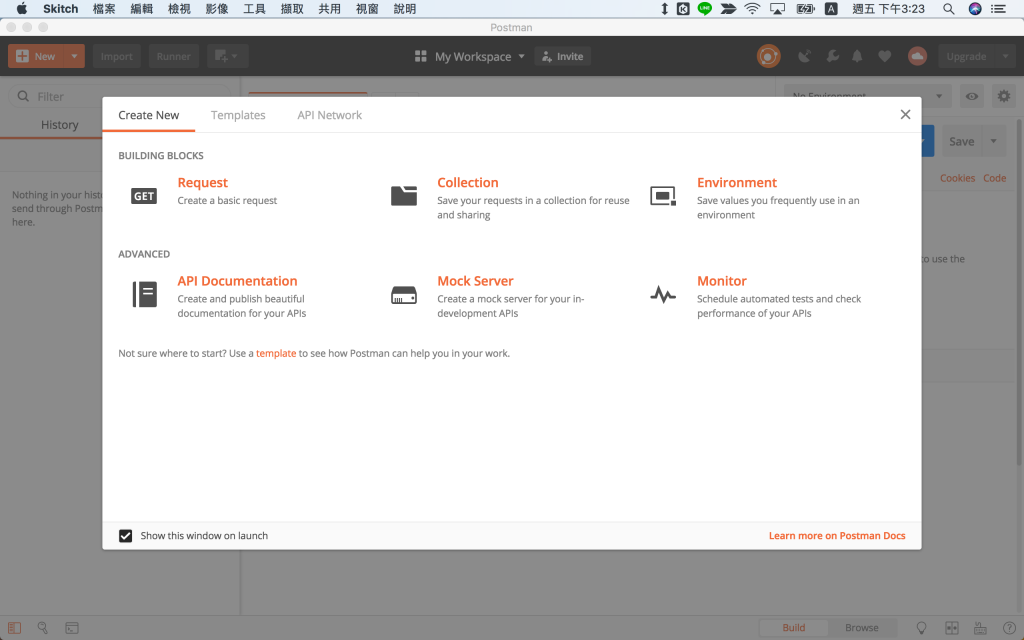
Task: Open the user avatar icon
Action: [918, 56]
